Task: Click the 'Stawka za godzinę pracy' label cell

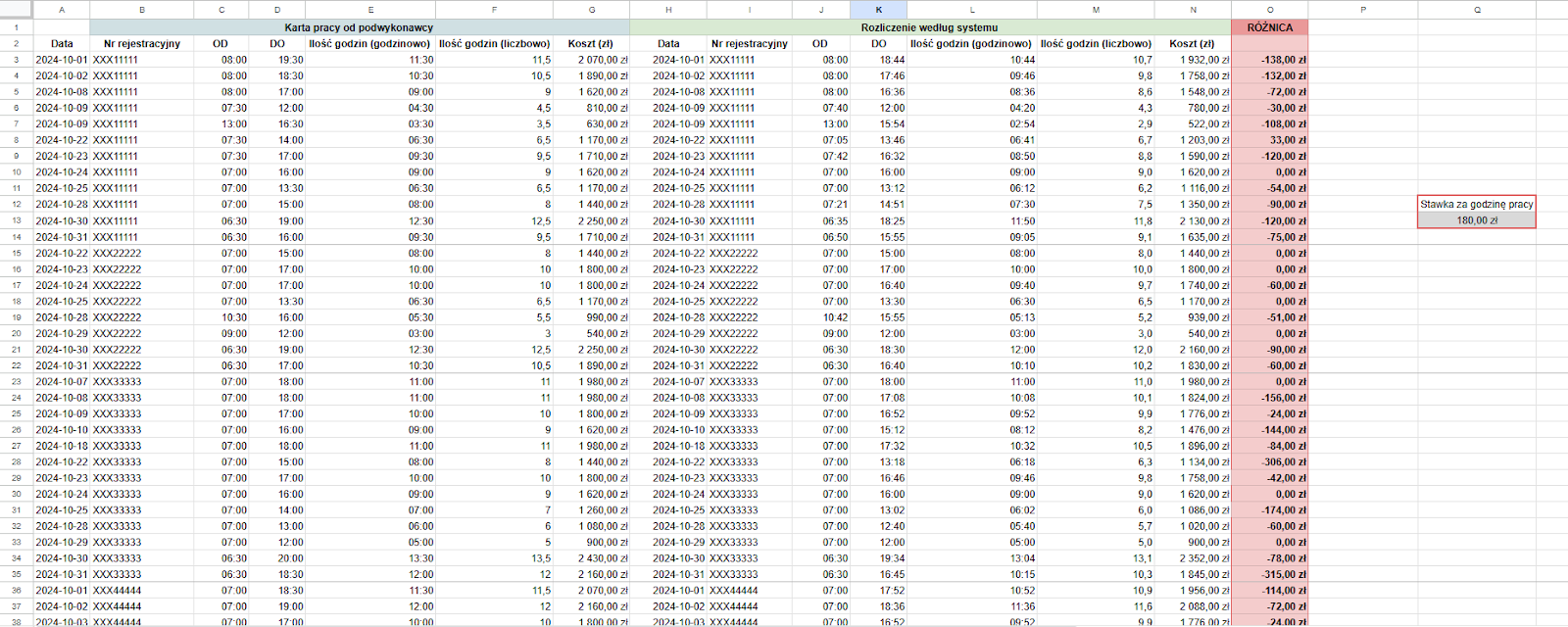Action: pyautogui.click(x=1477, y=204)
